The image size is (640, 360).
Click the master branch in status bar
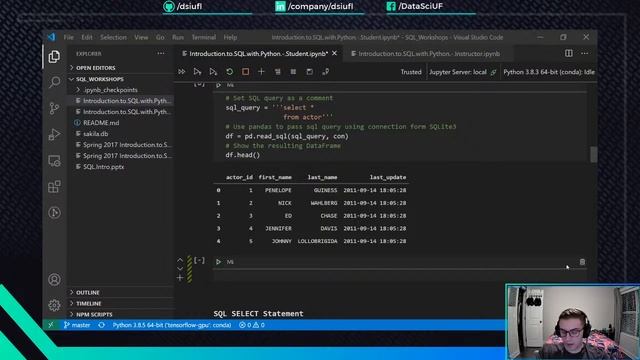tap(77, 325)
